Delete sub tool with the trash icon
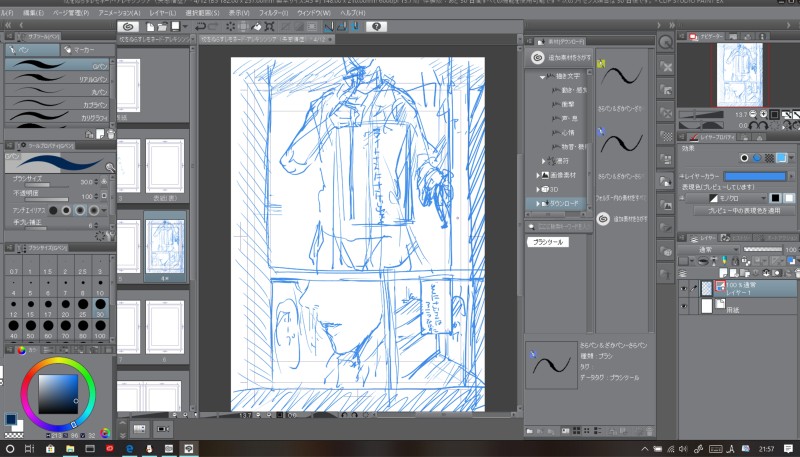This screenshot has width=800, height=457. click(x=111, y=133)
